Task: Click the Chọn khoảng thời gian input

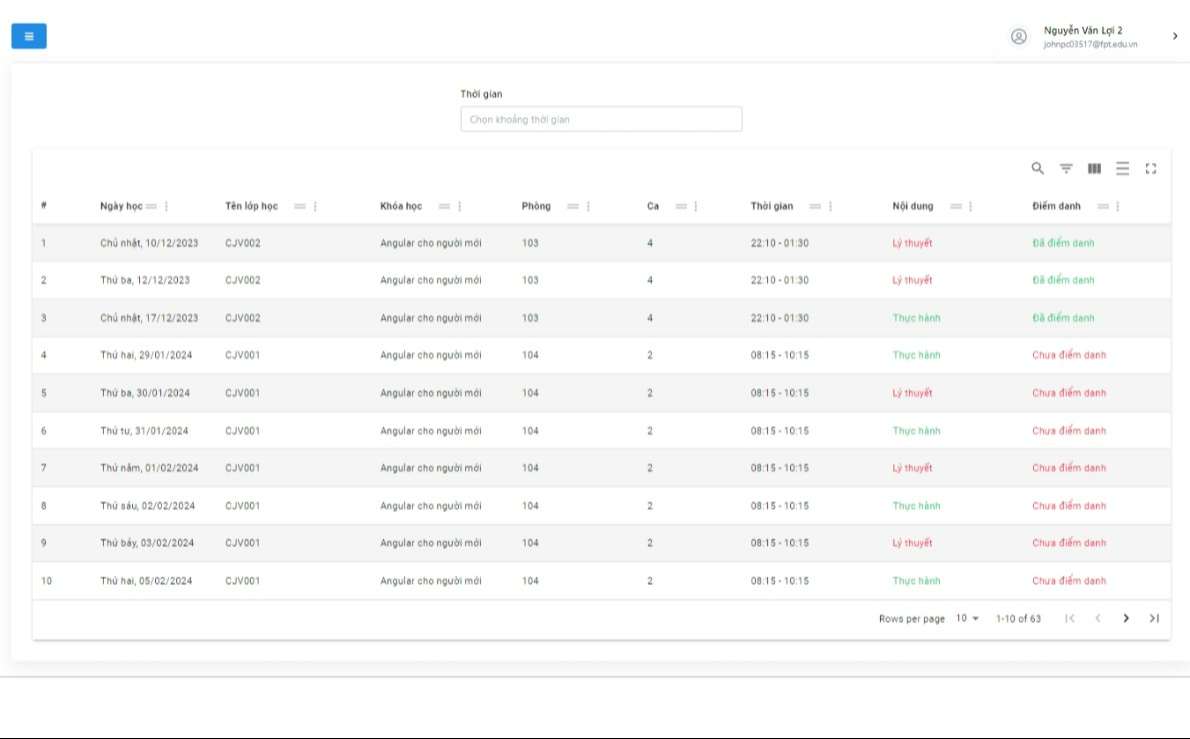Action: tap(601, 119)
